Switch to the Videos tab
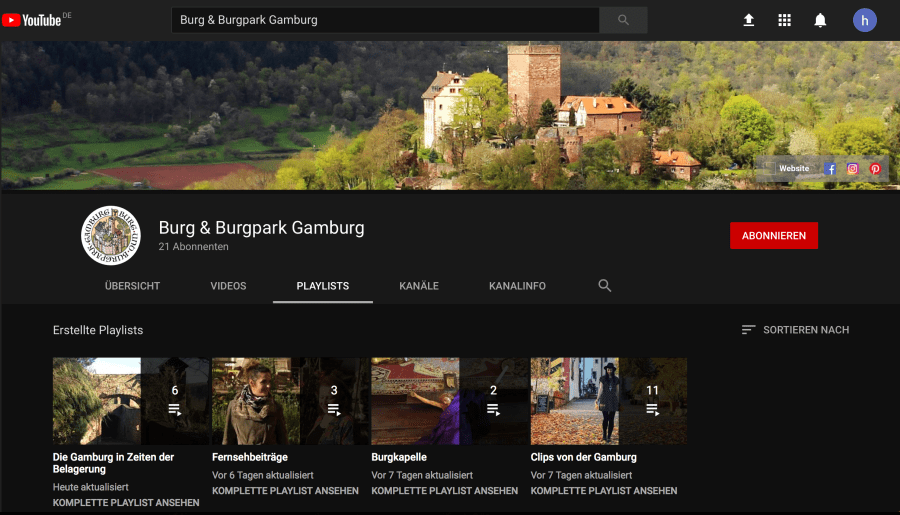The height and width of the screenshot is (515, 900). click(228, 286)
